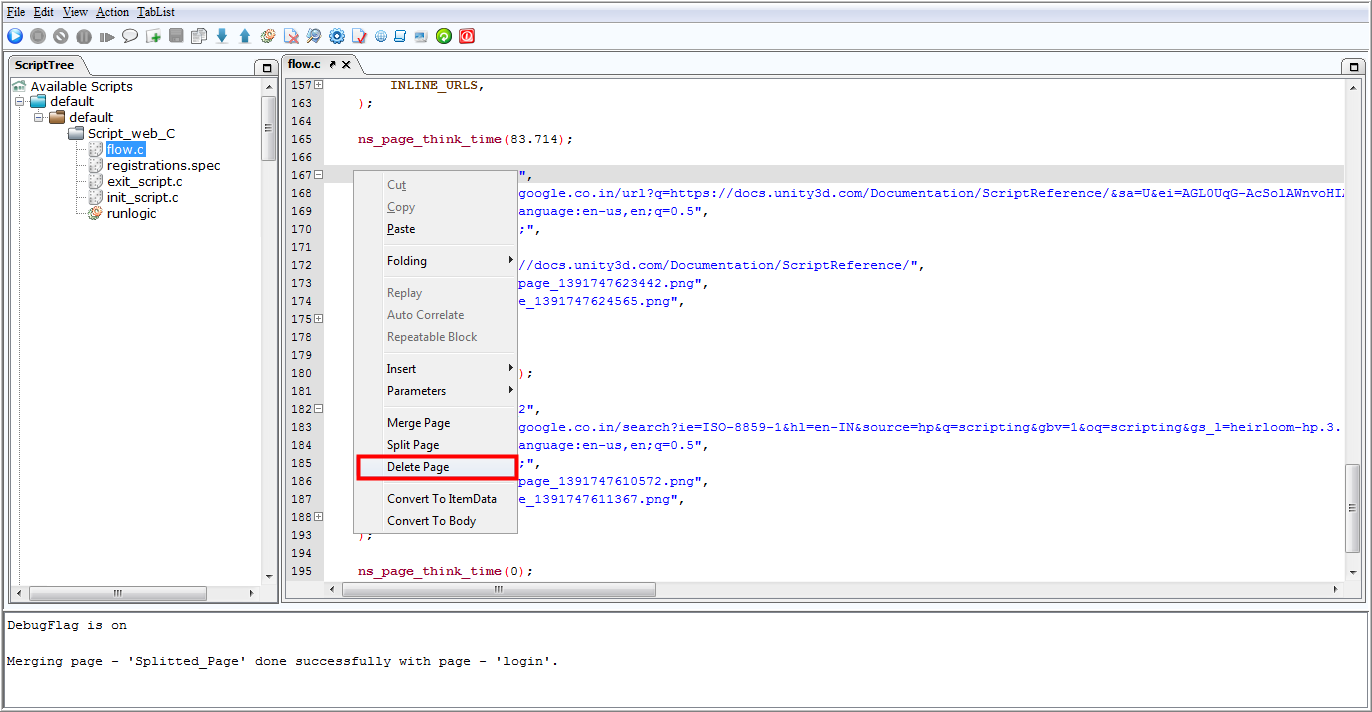Collapse the code fold at line 167

click(318, 175)
